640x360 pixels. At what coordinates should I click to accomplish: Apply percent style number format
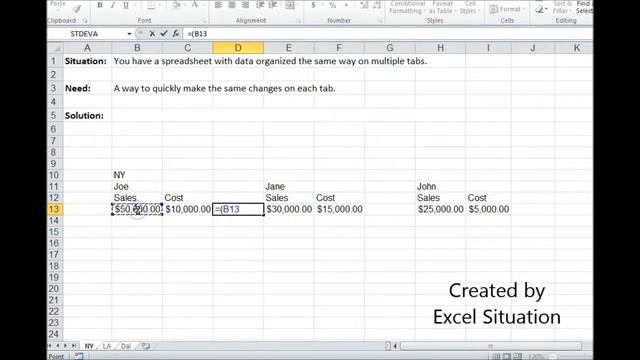click(333, 5)
